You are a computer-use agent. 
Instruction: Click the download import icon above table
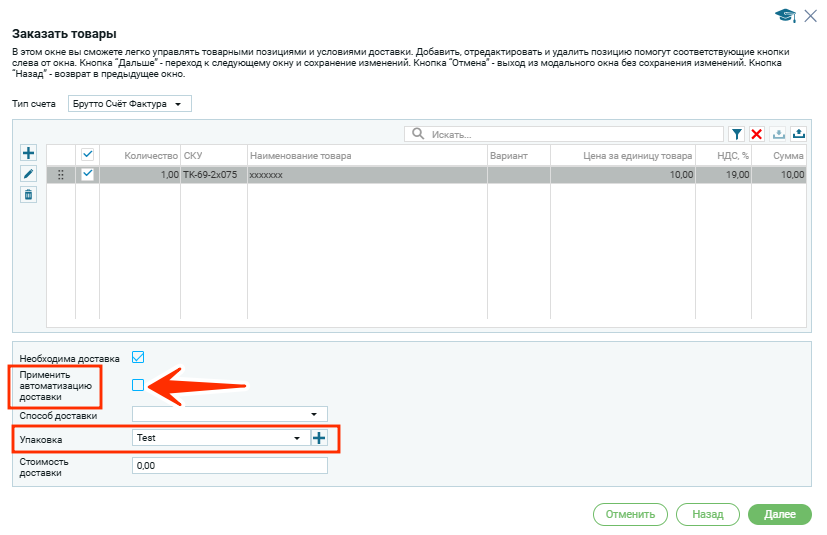click(778, 134)
